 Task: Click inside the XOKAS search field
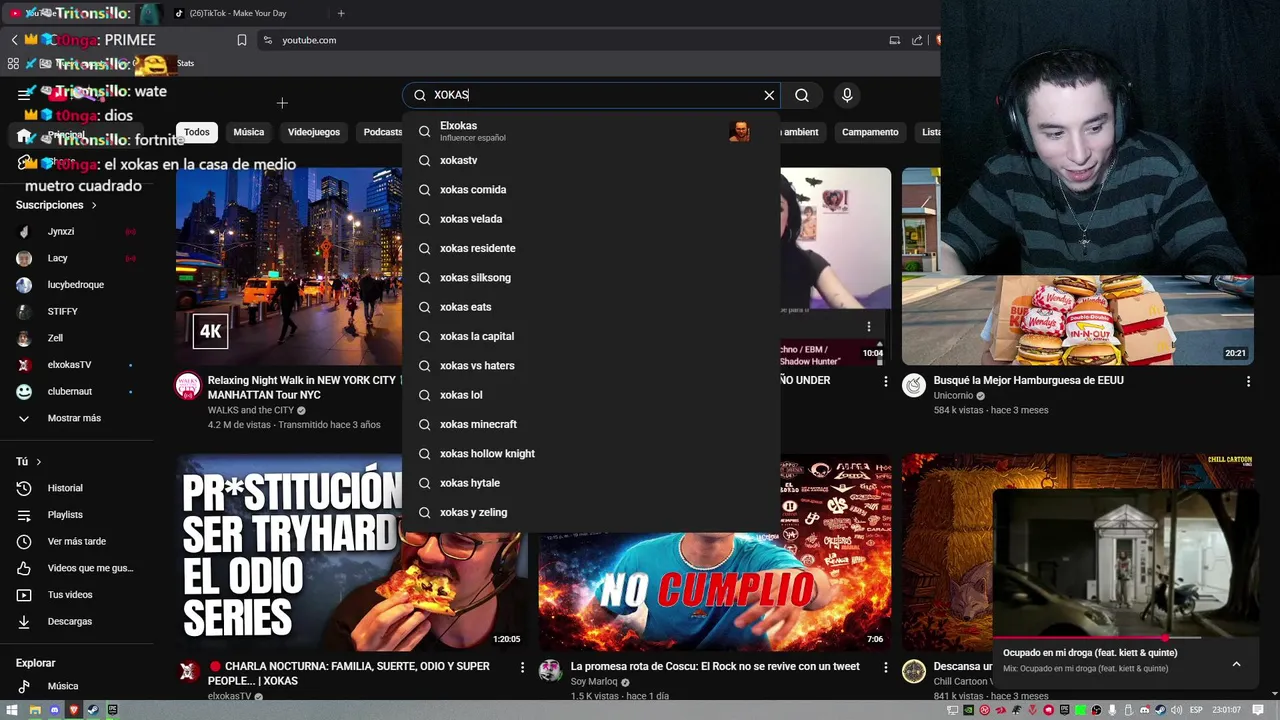pos(590,95)
